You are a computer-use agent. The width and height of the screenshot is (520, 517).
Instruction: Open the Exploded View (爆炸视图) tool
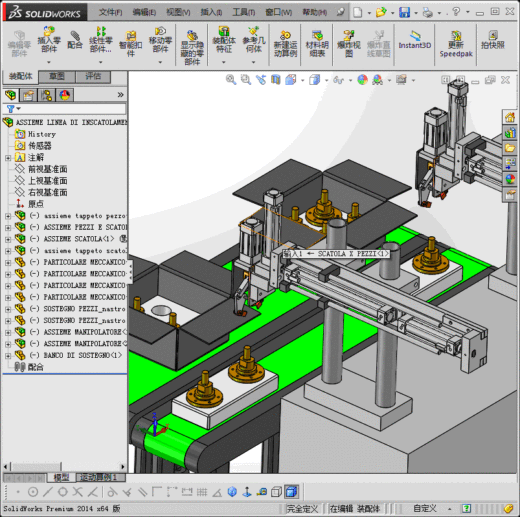click(x=348, y=43)
